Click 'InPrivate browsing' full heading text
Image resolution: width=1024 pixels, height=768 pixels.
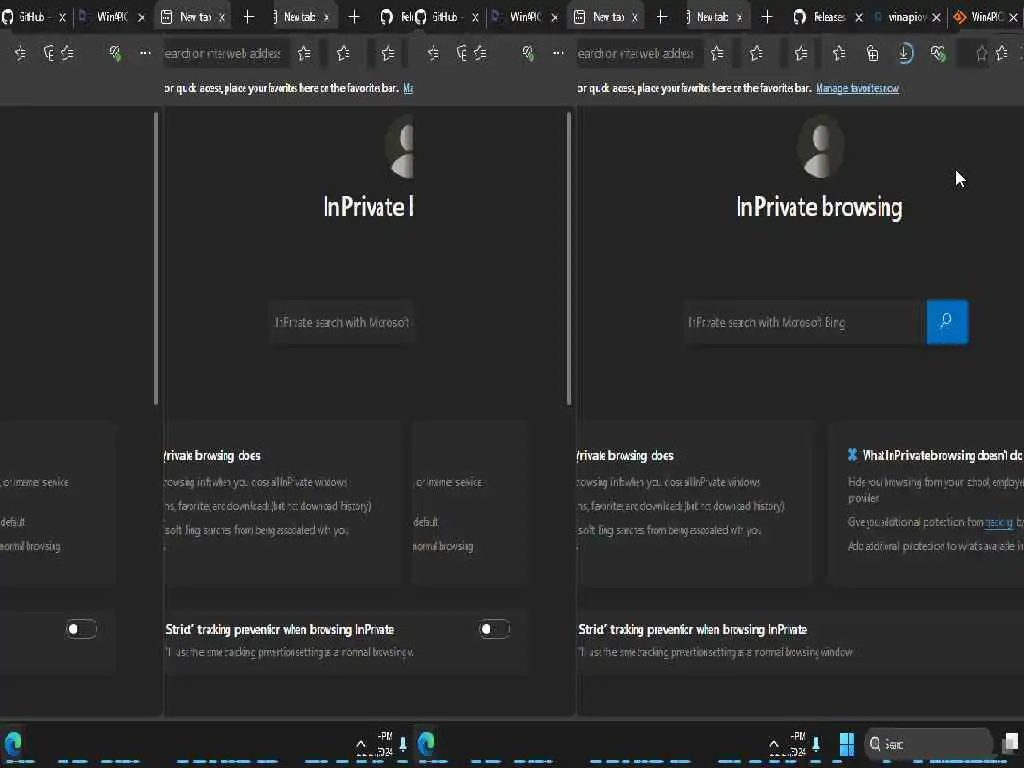coord(820,208)
